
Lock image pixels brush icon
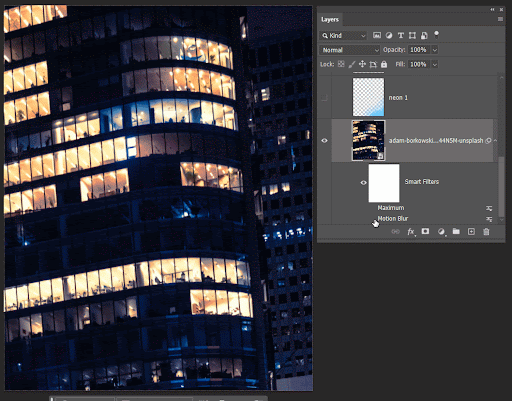pos(352,64)
